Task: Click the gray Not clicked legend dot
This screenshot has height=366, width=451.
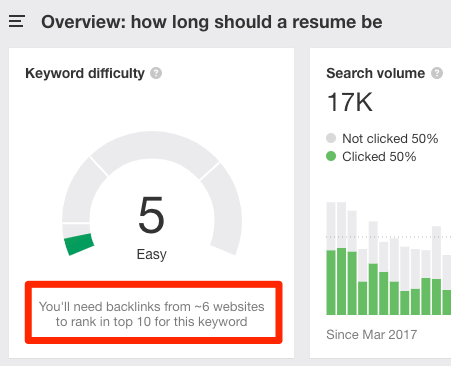Action: click(x=331, y=138)
